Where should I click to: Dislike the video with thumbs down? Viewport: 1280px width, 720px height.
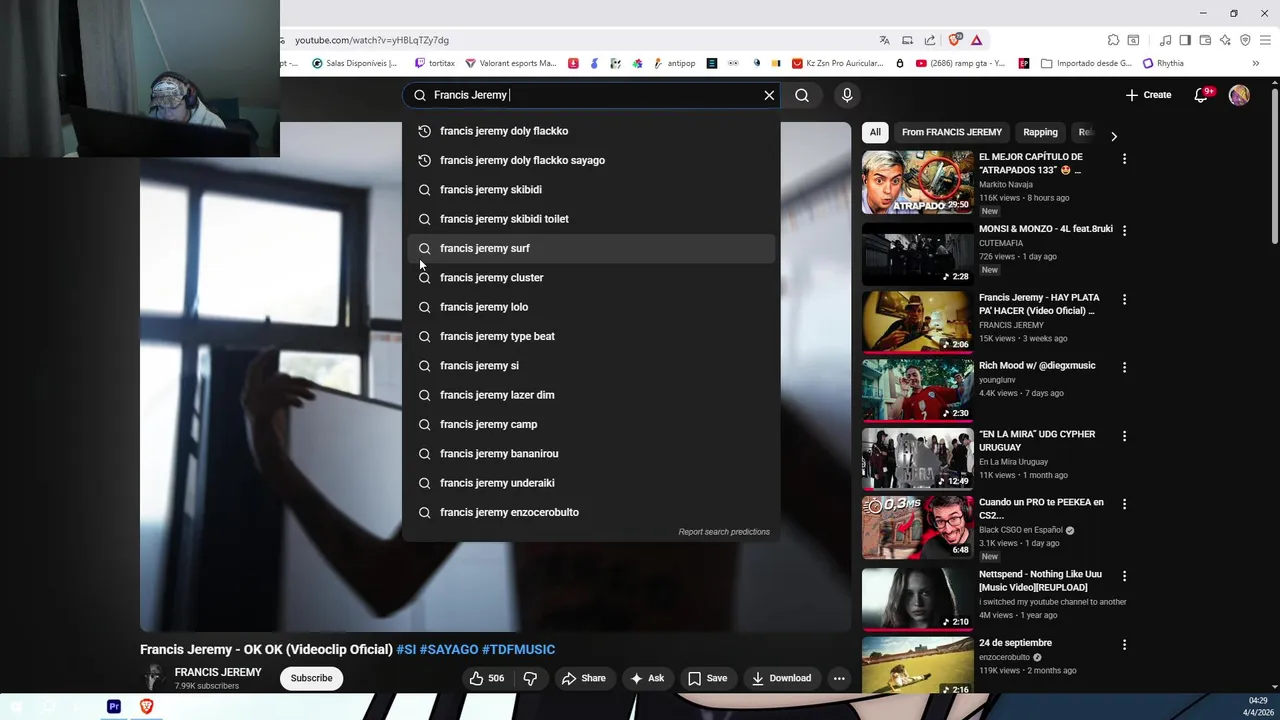530,678
